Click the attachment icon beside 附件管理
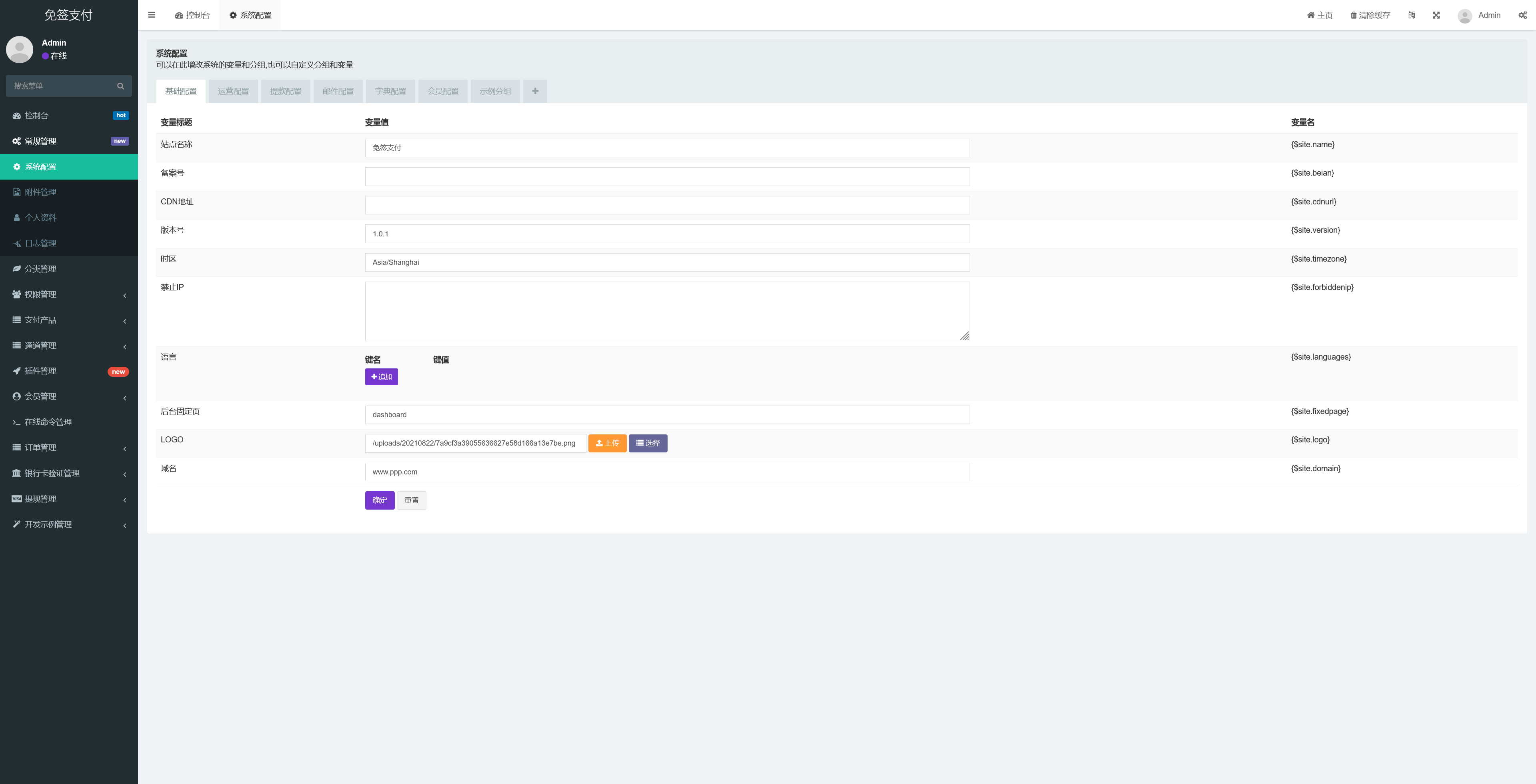 coord(17,192)
